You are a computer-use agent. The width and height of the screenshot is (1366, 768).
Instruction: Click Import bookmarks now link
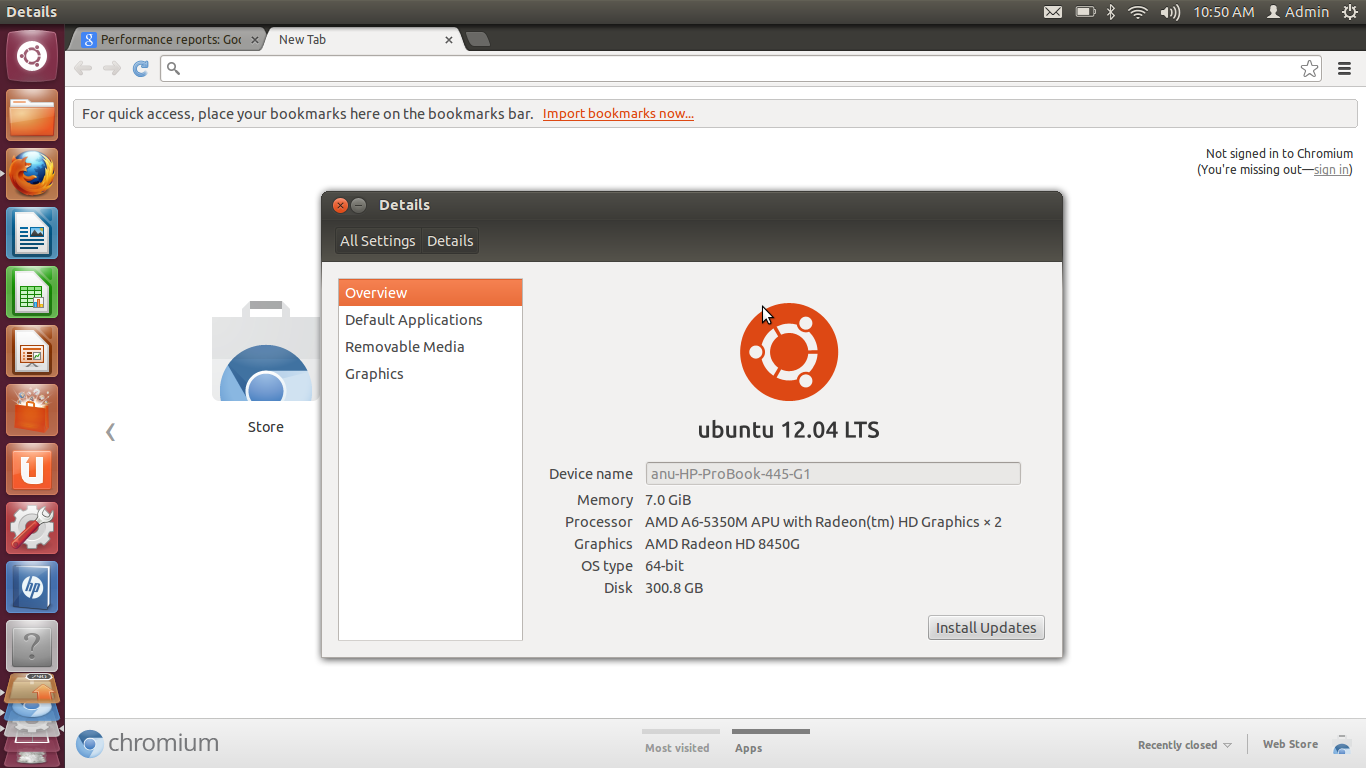click(618, 114)
